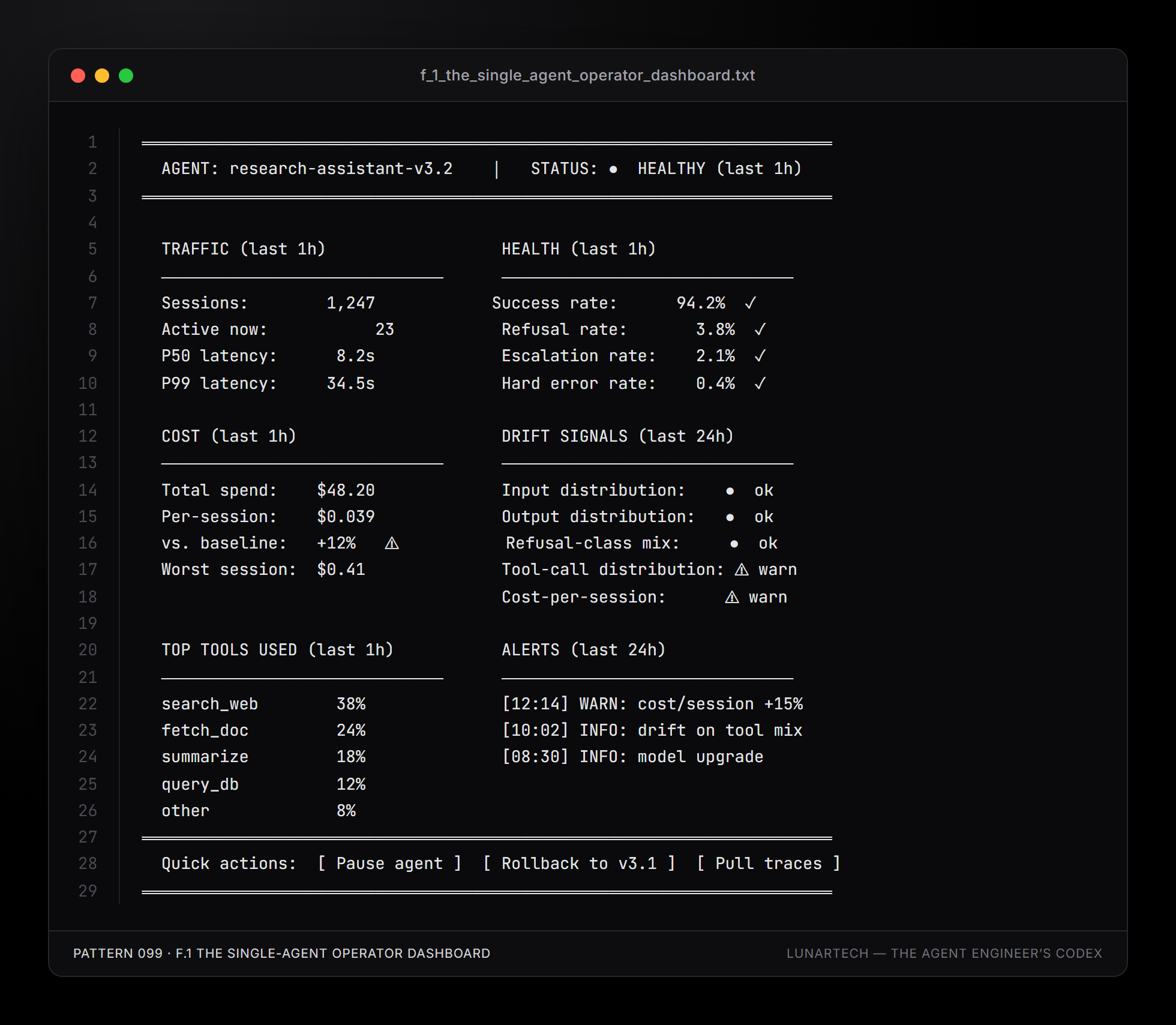Viewport: 1176px width, 1025px height.
Task: Click the search_web tool row
Action: point(263,704)
